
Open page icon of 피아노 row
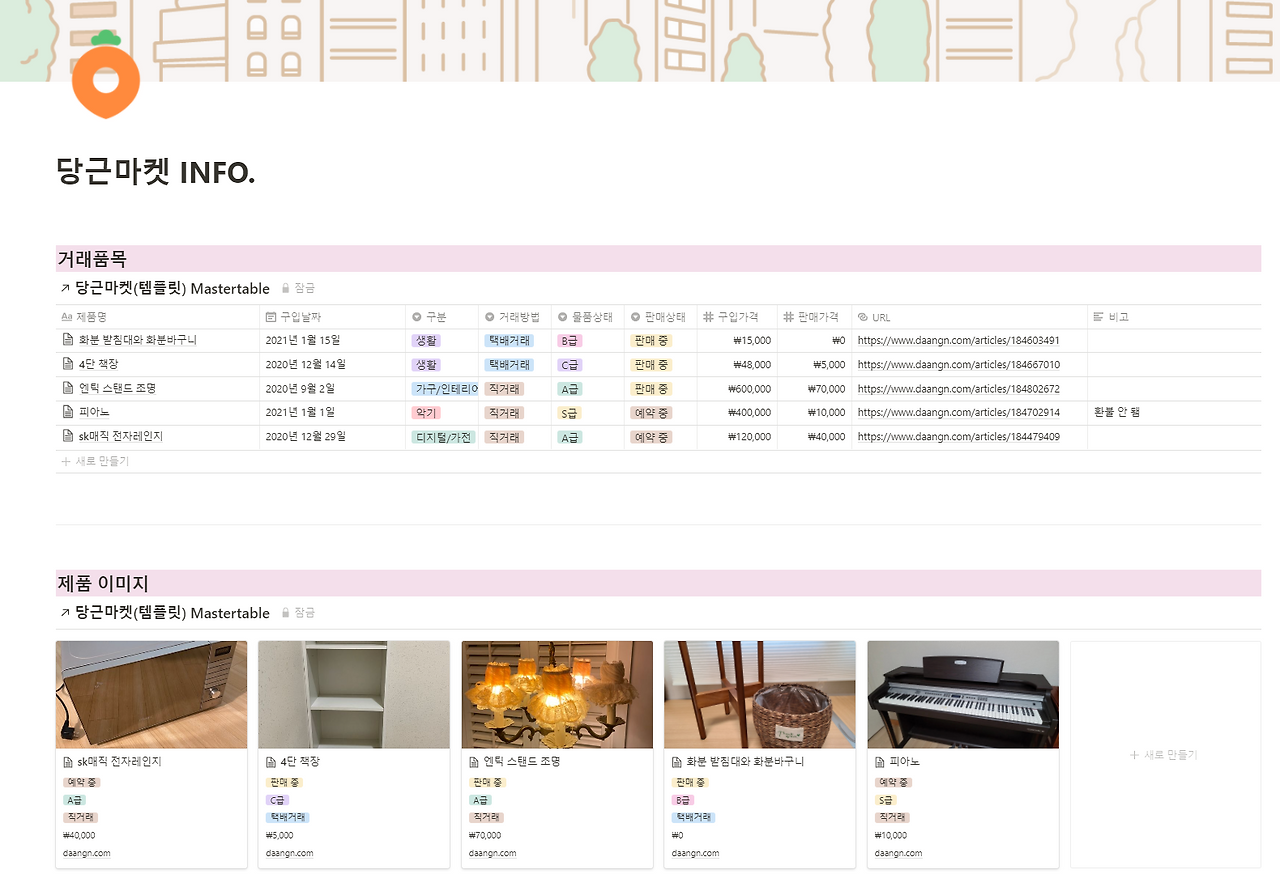(68, 412)
